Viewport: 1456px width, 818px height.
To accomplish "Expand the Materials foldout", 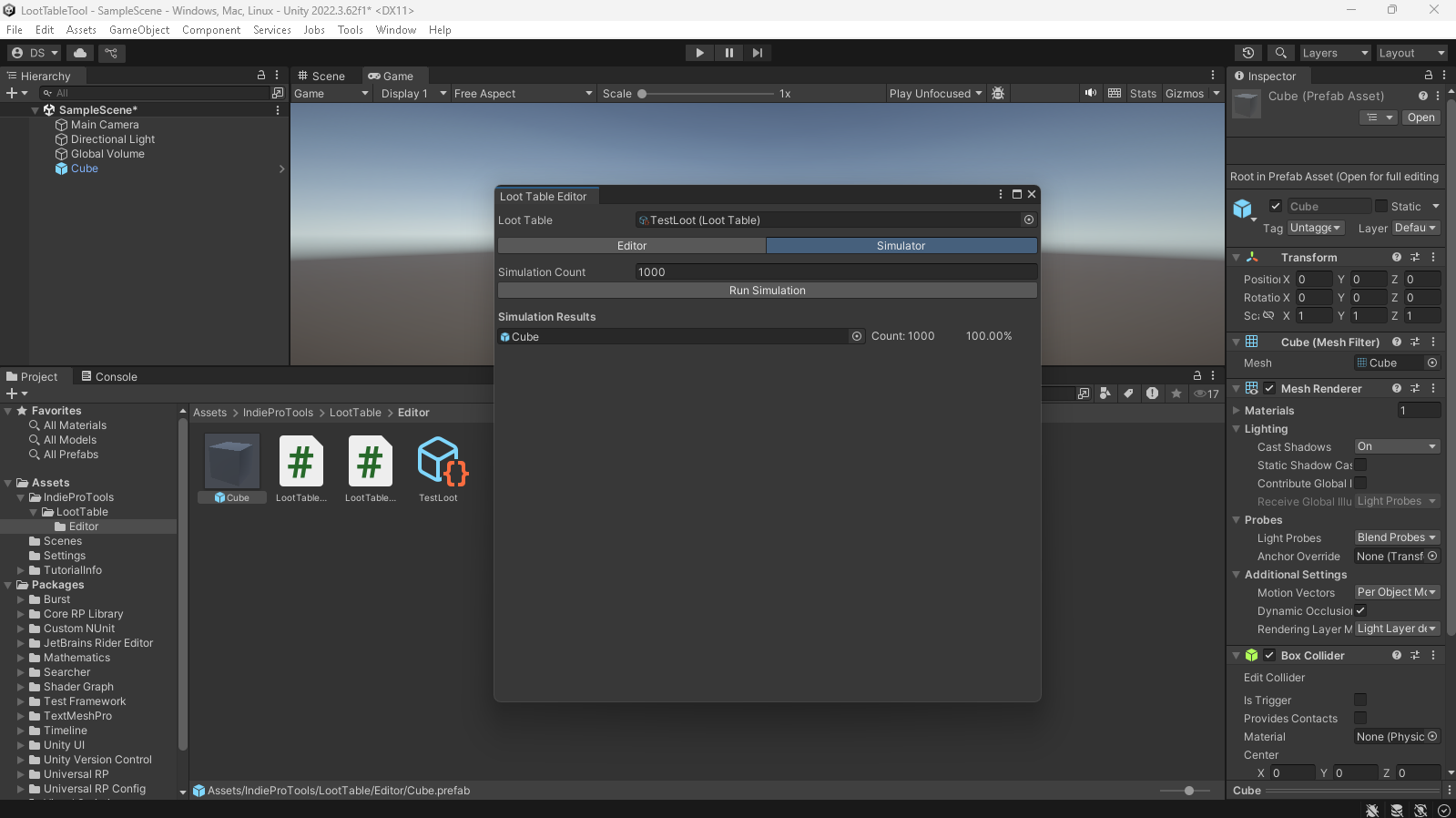I will [1237, 411].
